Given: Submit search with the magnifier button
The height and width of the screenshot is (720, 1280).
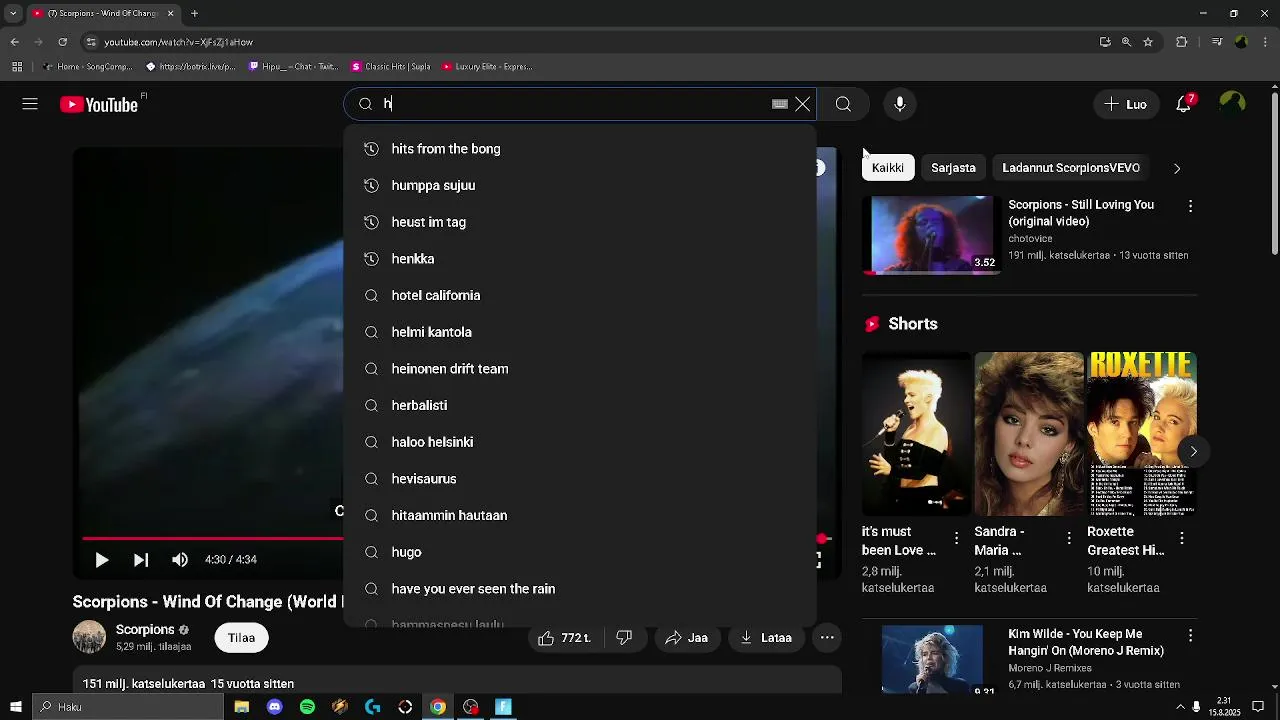Looking at the screenshot, I should [x=843, y=104].
